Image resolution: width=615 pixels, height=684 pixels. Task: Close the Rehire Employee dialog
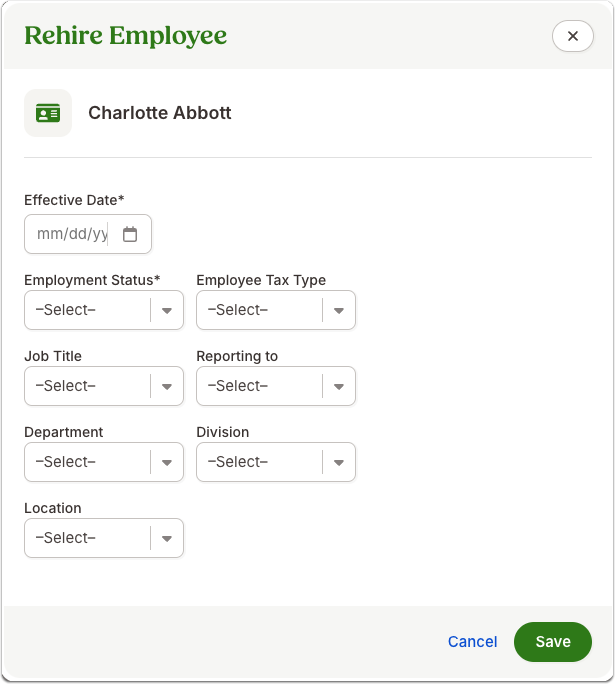[572, 36]
